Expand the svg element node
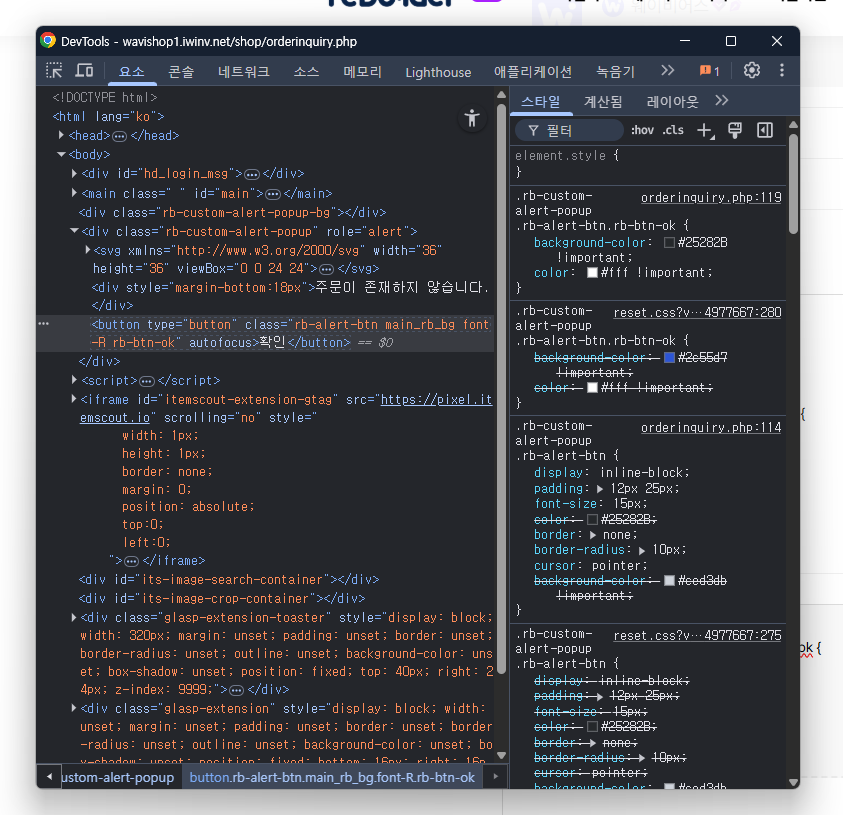The height and width of the screenshot is (815, 843). coord(87,250)
